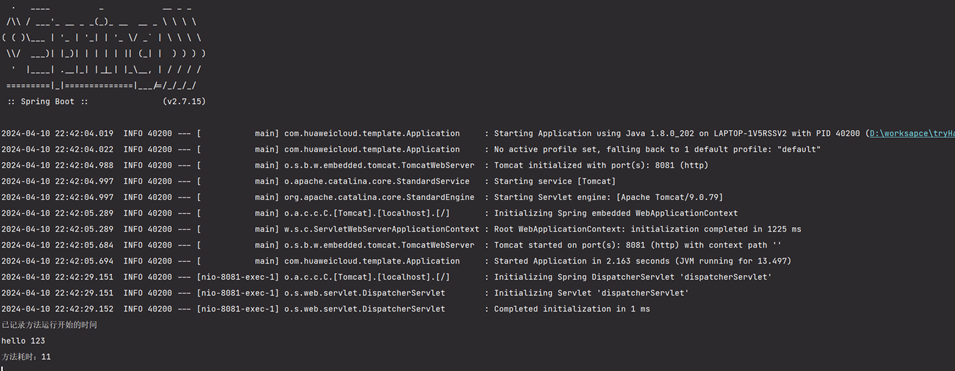Viewport: 955px width, 371px height.
Task: Click the 'Starting Application using Java 1.8.0_202' line
Action: [677, 133]
